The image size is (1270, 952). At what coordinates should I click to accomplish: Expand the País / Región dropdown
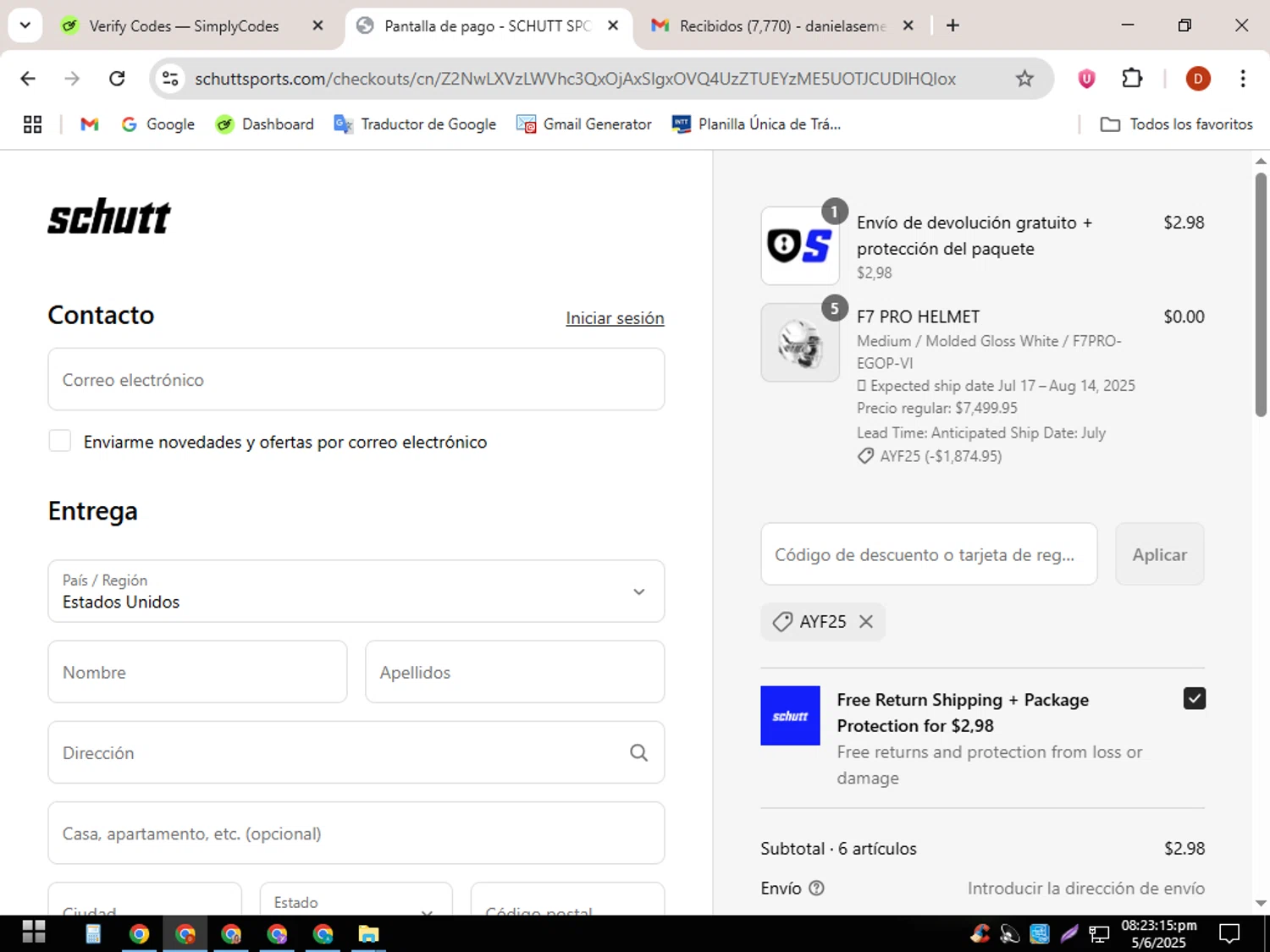click(x=356, y=592)
